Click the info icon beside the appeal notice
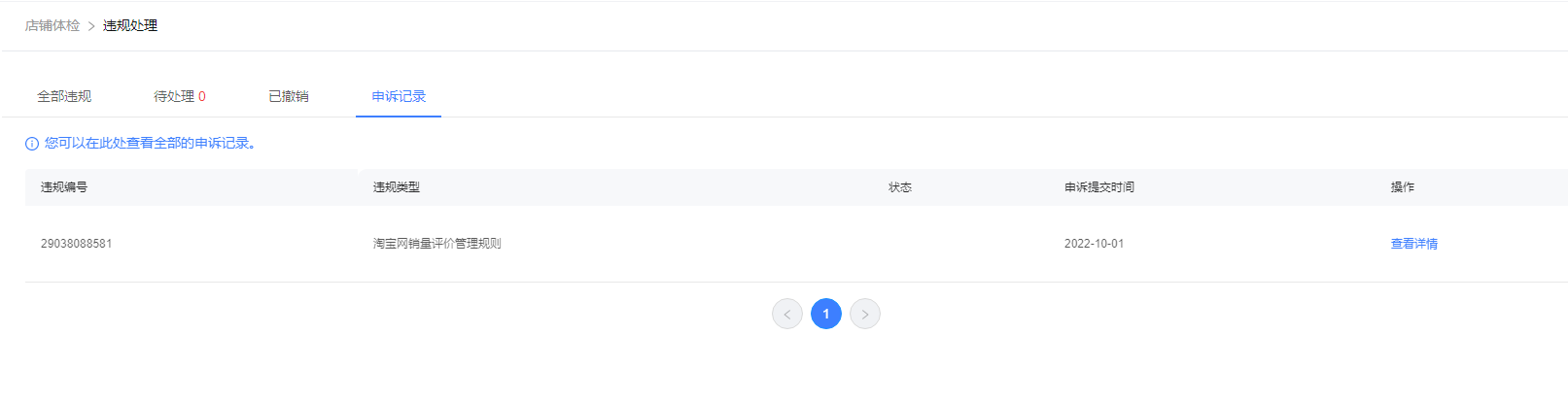The height and width of the screenshot is (402, 1568). [32, 144]
